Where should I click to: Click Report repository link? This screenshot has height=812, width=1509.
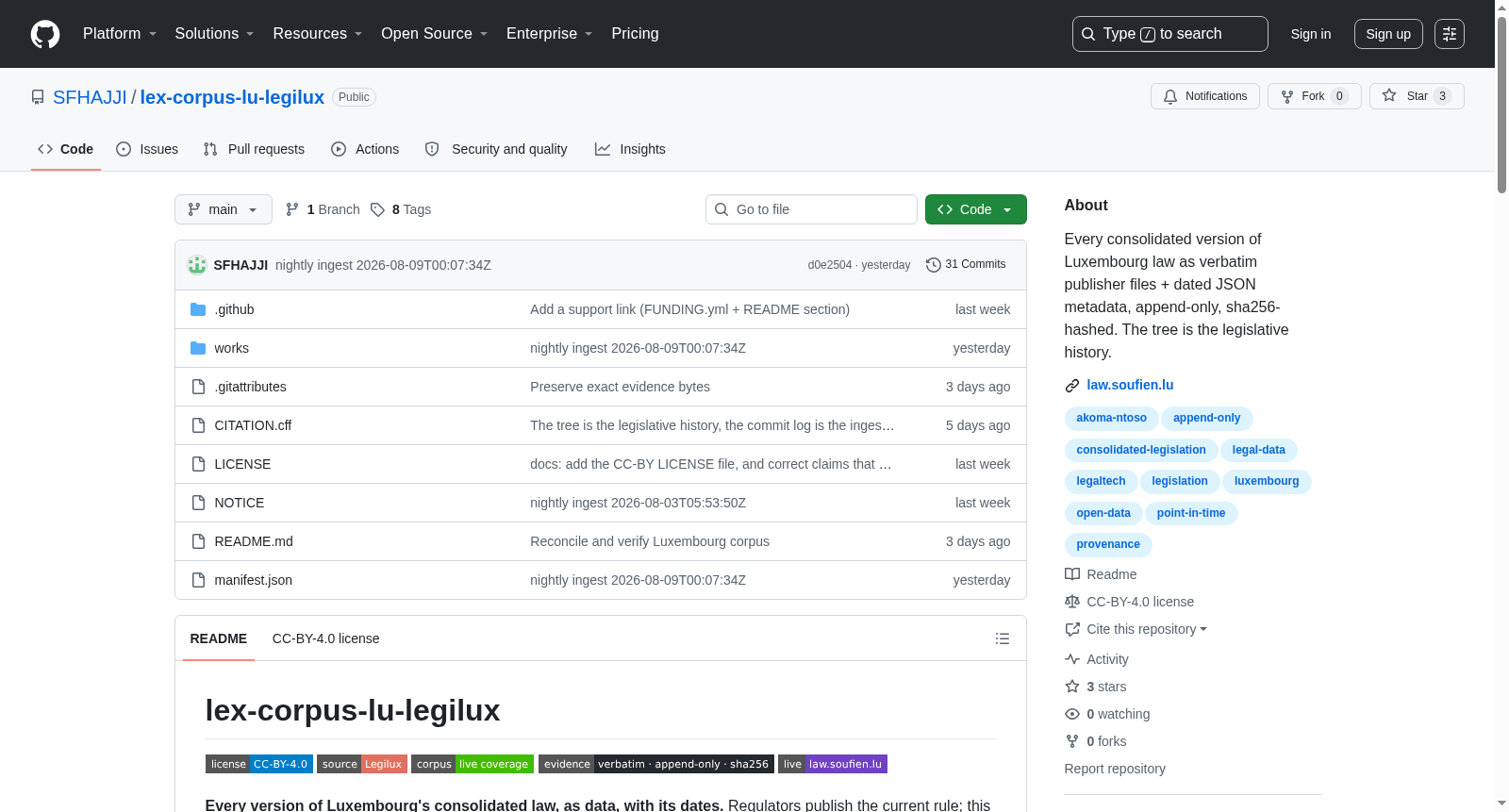pyautogui.click(x=1115, y=769)
